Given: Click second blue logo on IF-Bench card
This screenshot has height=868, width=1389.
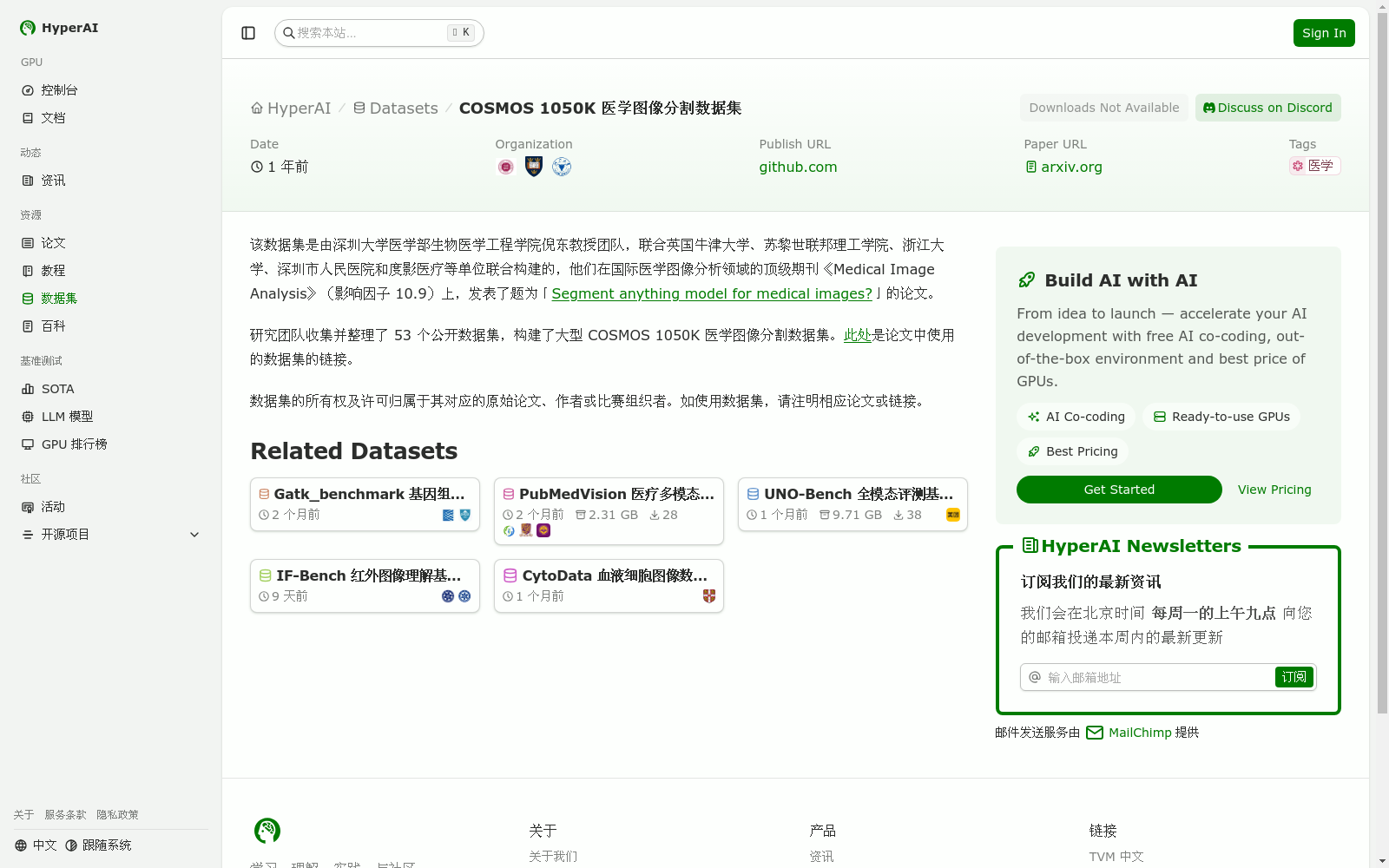Looking at the screenshot, I should point(464,596).
